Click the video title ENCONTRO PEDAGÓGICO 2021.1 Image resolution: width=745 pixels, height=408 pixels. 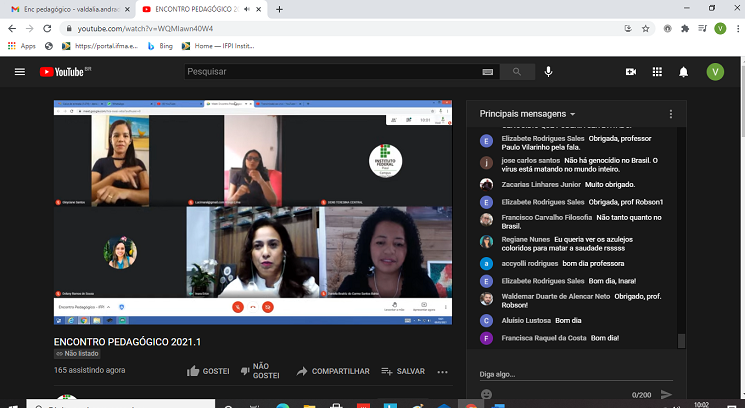(127, 342)
